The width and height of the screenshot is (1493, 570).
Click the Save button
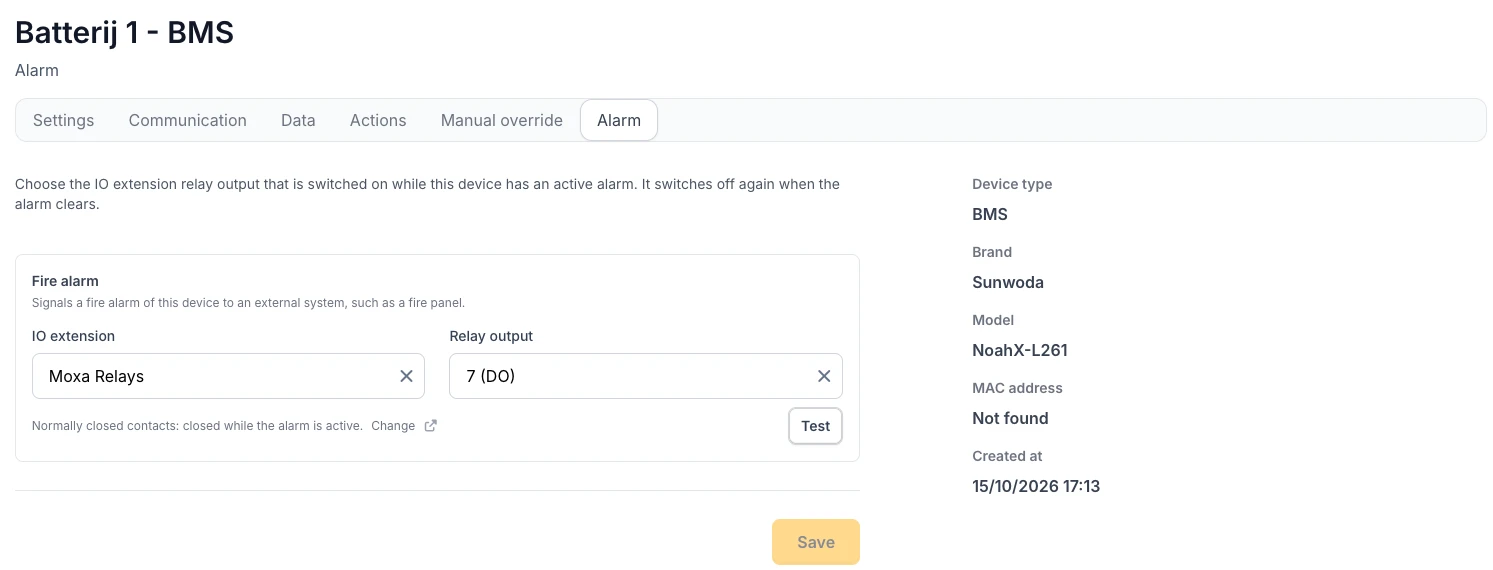pos(816,542)
